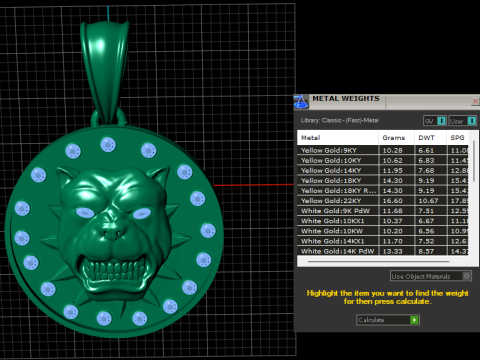Screen dimensions: 480x360
Task: Select the Yellow Gold:9KY row
Action: tap(383, 150)
